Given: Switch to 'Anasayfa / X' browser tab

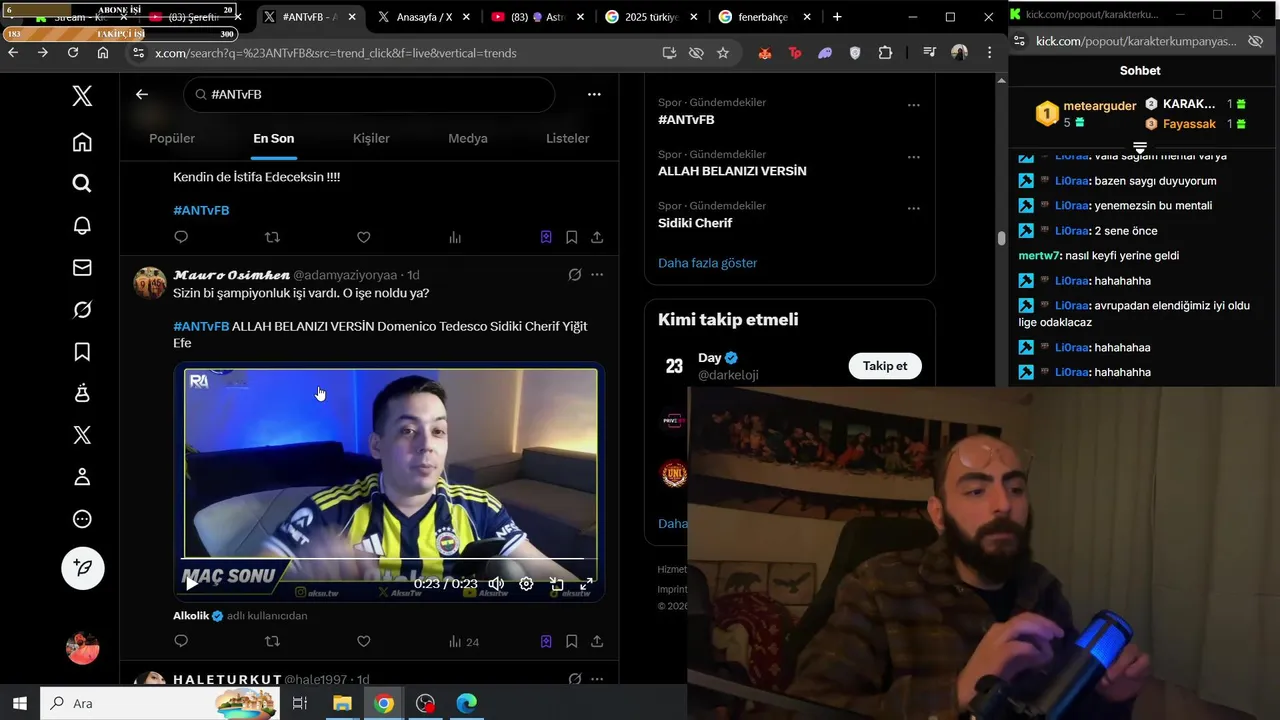Looking at the screenshot, I should click(x=424, y=17).
